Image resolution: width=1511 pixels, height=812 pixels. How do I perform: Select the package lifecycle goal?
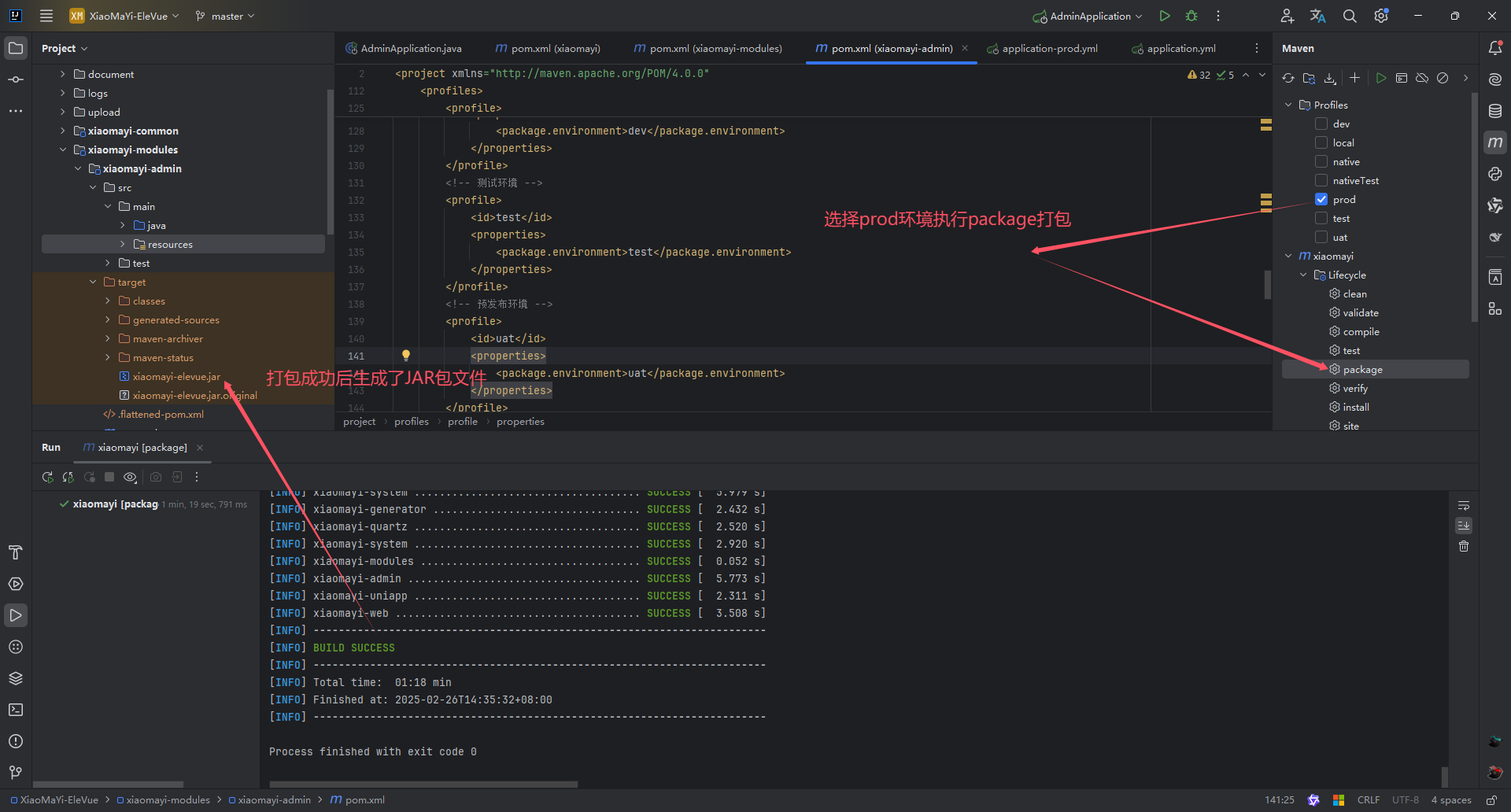[1362, 370]
